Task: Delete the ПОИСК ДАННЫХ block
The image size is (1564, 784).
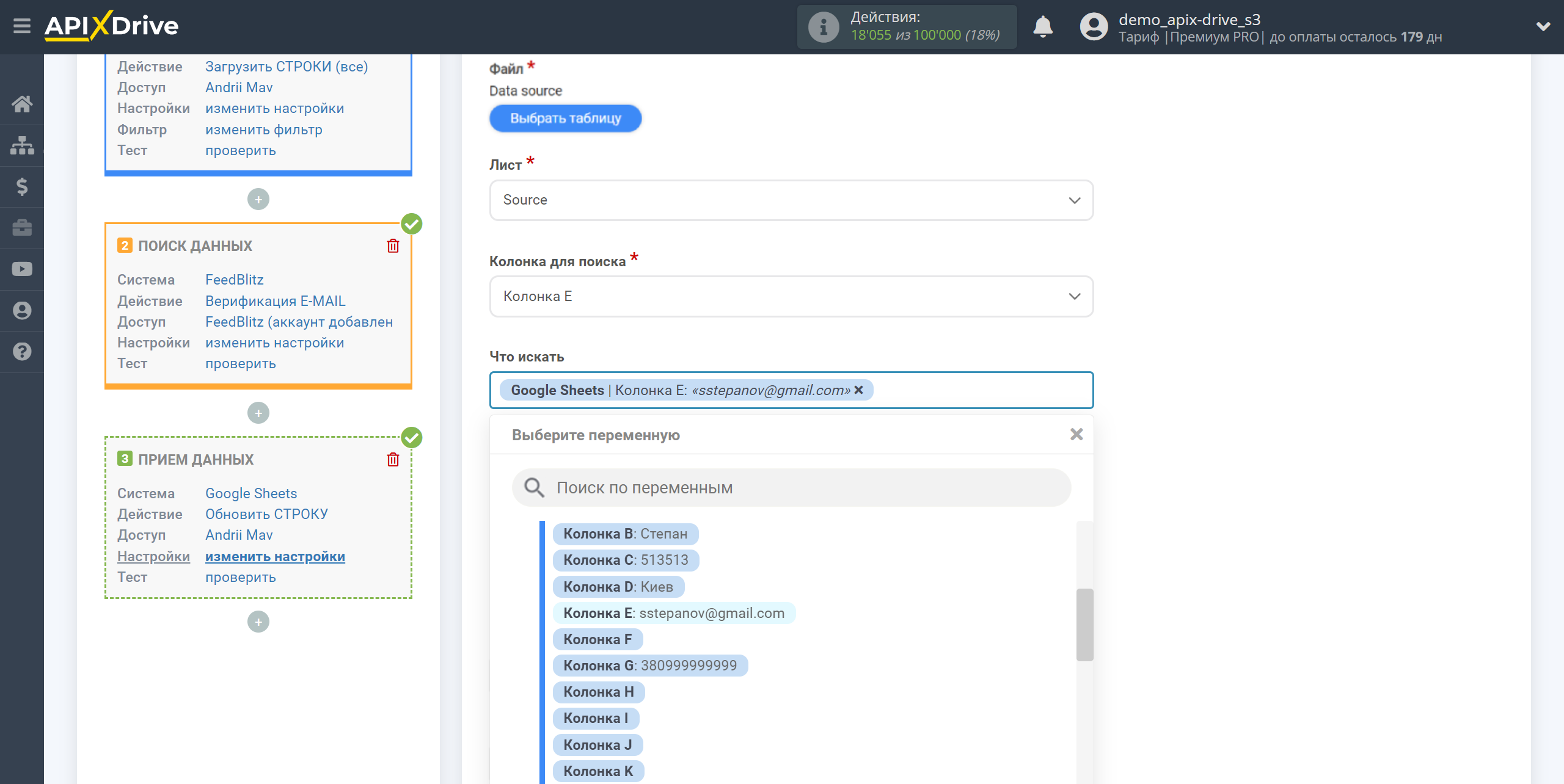Action: pos(393,245)
